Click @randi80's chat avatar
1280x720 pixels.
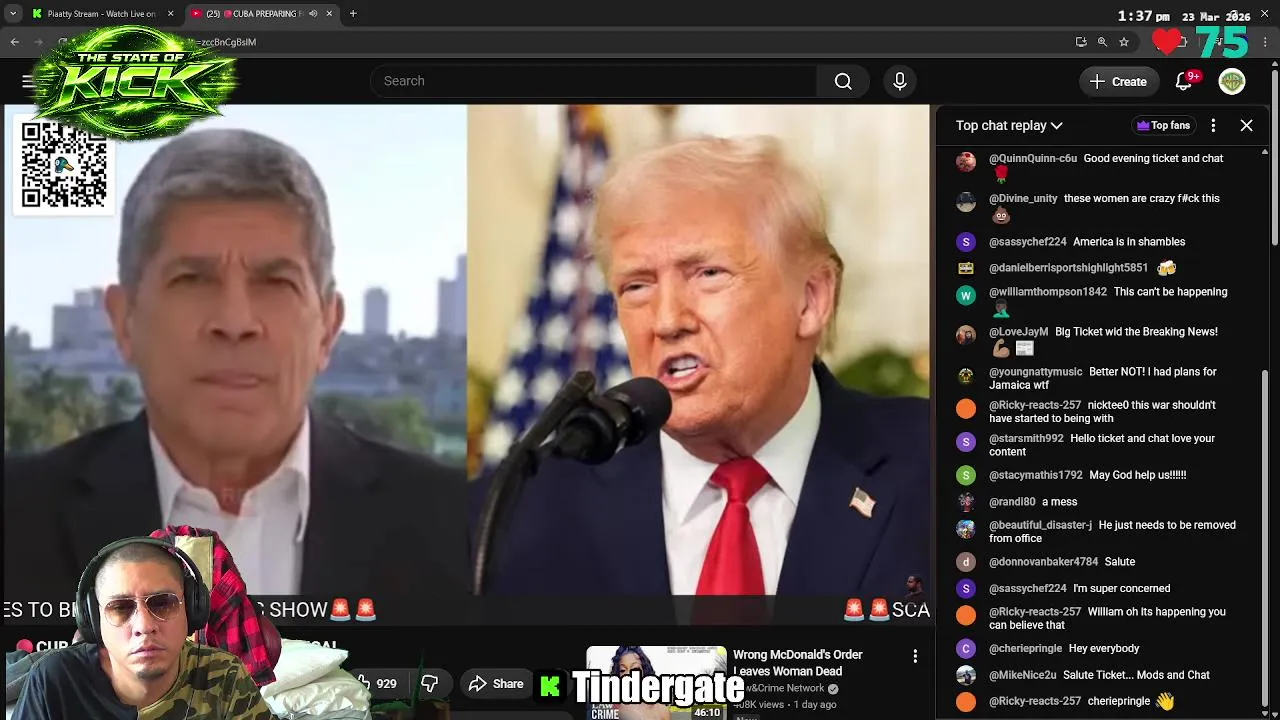click(966, 502)
